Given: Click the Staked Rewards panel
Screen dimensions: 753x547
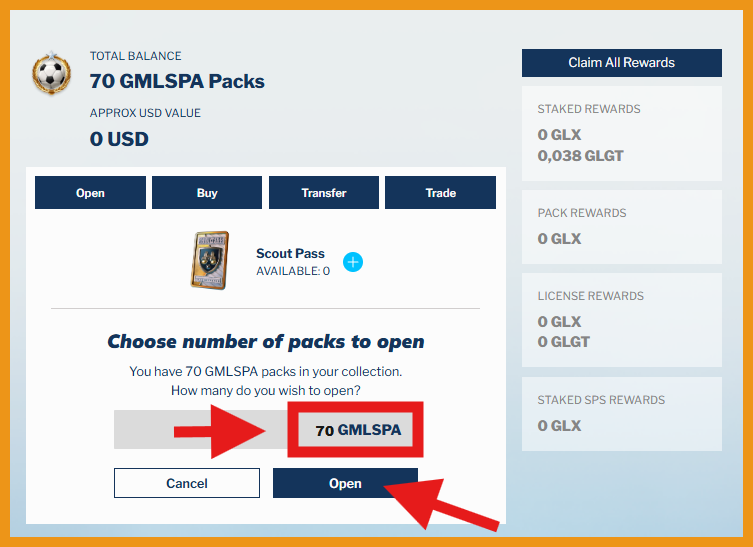Looking at the screenshot, I should (x=621, y=130).
